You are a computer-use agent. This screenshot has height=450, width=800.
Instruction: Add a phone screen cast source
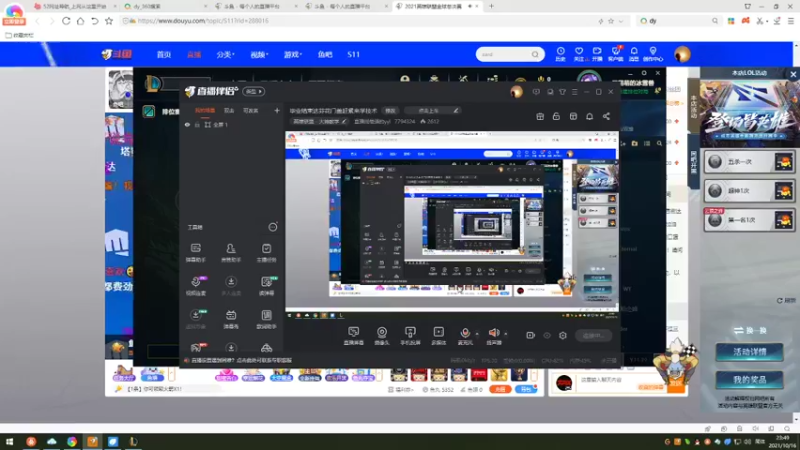tap(410, 336)
